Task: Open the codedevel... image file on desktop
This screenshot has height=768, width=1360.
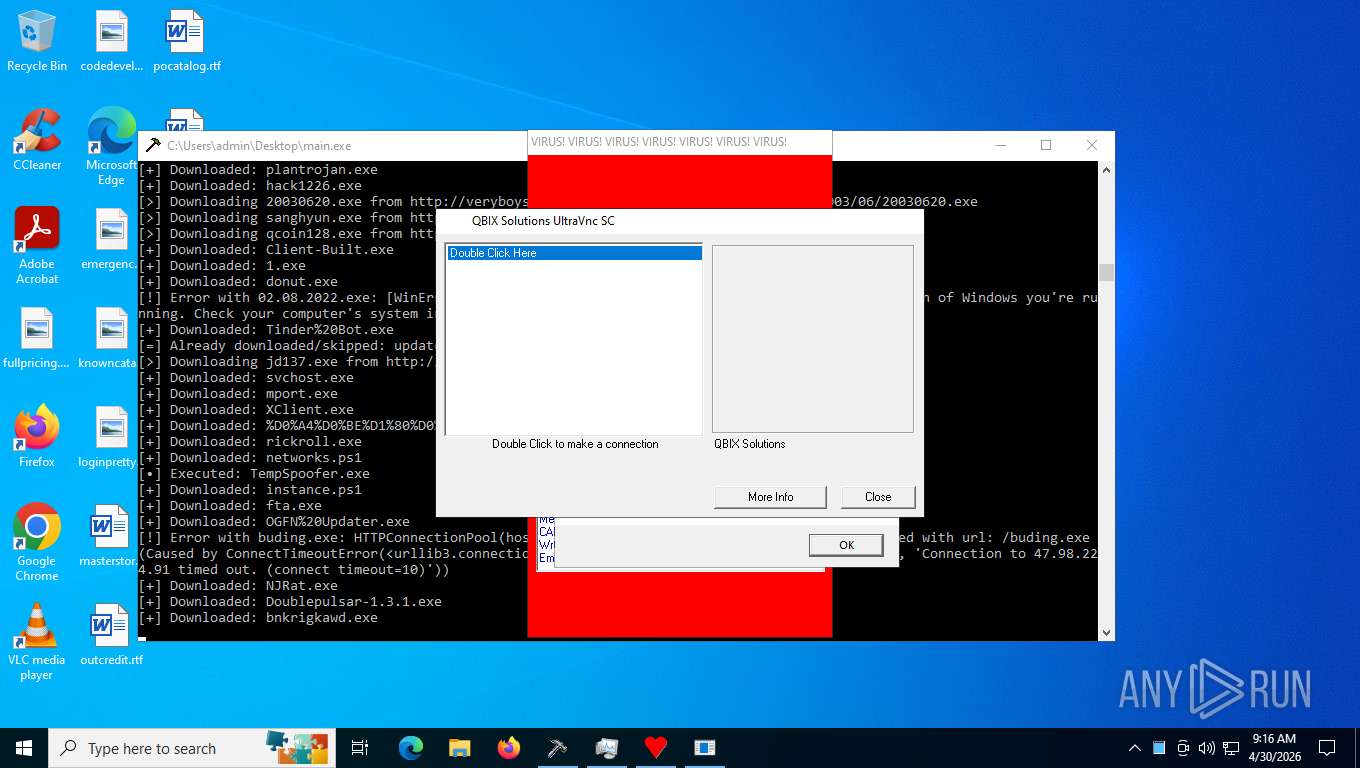Action: click(x=111, y=41)
